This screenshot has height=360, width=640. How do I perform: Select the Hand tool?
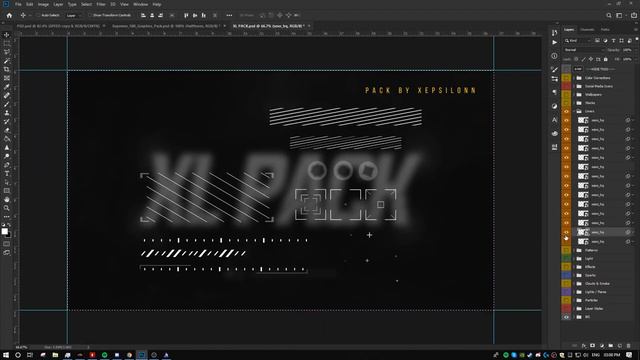7,200
